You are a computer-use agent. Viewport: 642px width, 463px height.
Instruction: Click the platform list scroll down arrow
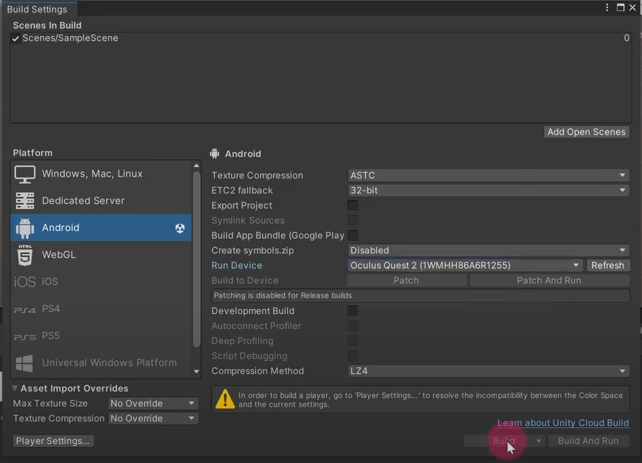point(197,371)
